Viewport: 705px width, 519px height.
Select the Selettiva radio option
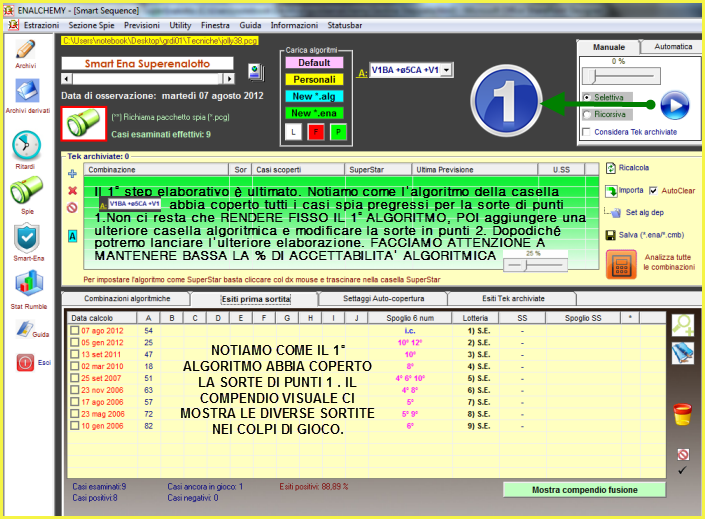pos(587,98)
